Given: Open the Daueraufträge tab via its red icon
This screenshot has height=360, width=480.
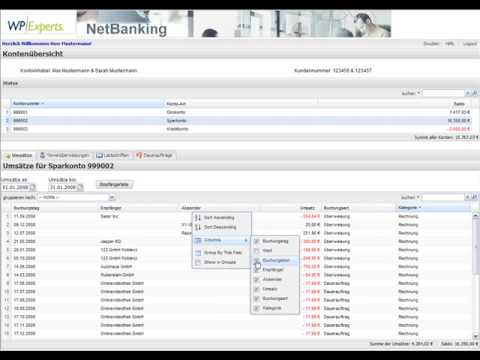Looking at the screenshot, I should tap(139, 155).
